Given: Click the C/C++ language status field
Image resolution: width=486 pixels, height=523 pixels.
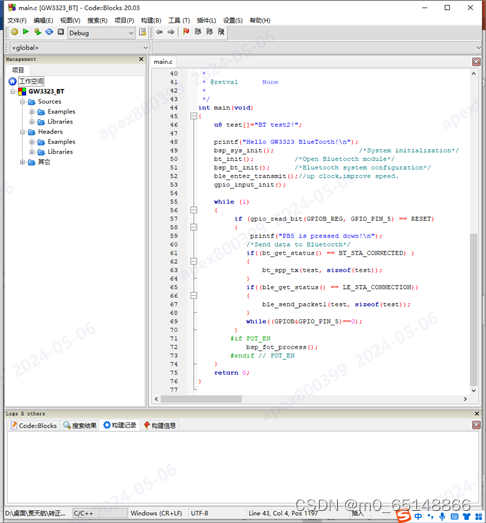Looking at the screenshot, I should pos(100,513).
